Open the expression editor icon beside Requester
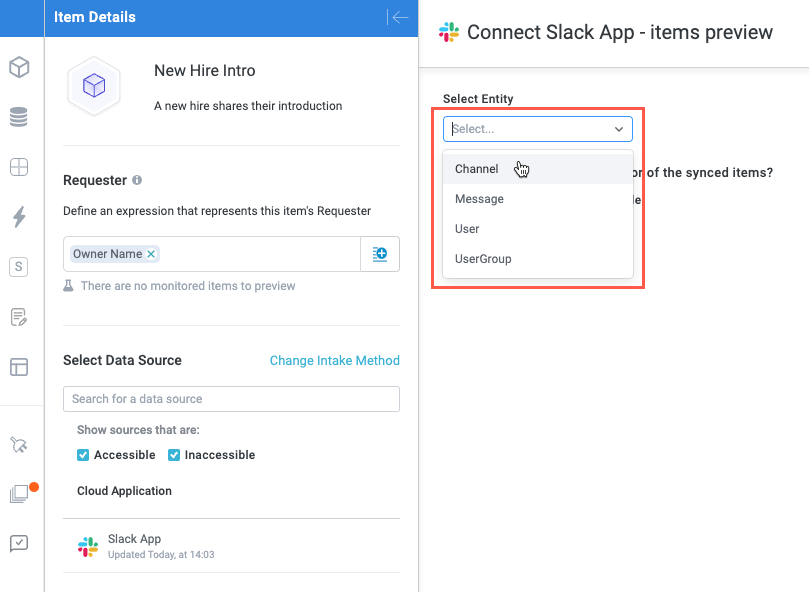Image resolution: width=809 pixels, height=592 pixels. (380, 255)
